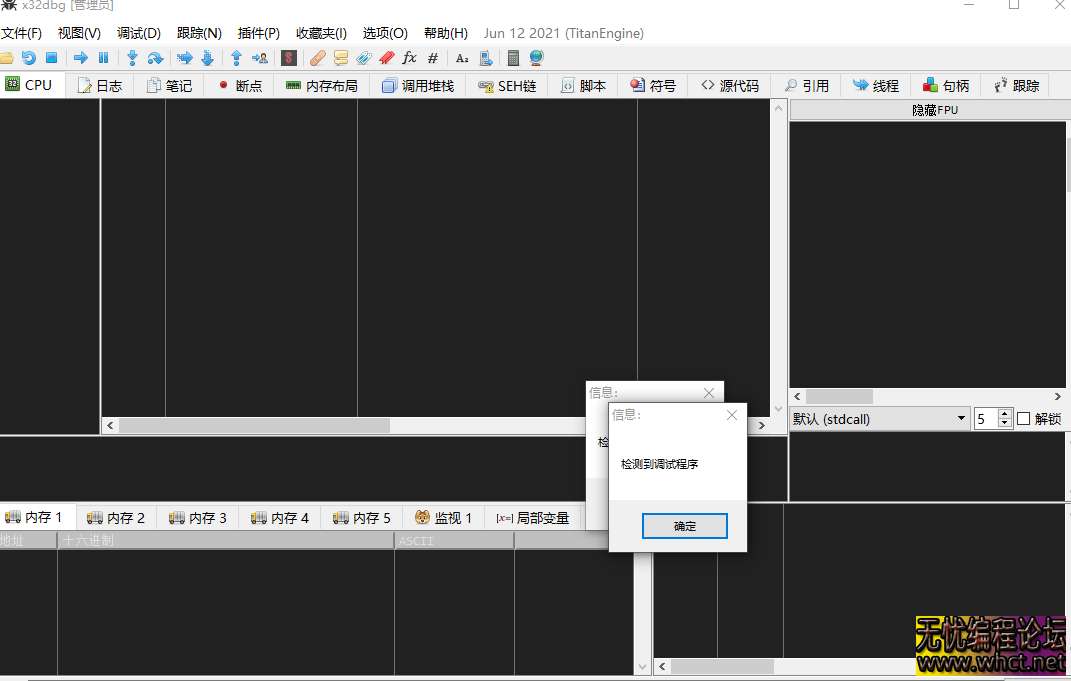The height and width of the screenshot is (681, 1071).
Task: Open the calculator toolbar icon
Action: click(513, 58)
